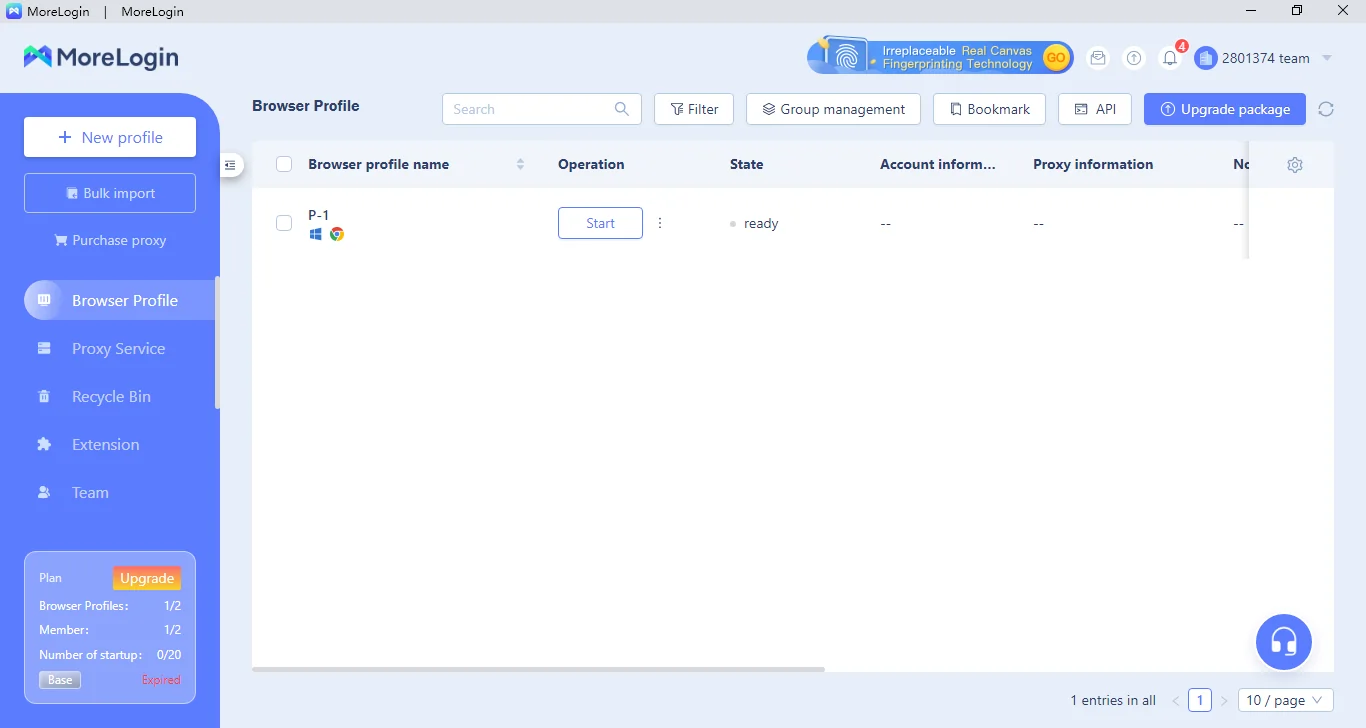This screenshot has width=1366, height=728.
Task: Click the search magnifier icon
Action: click(622, 109)
